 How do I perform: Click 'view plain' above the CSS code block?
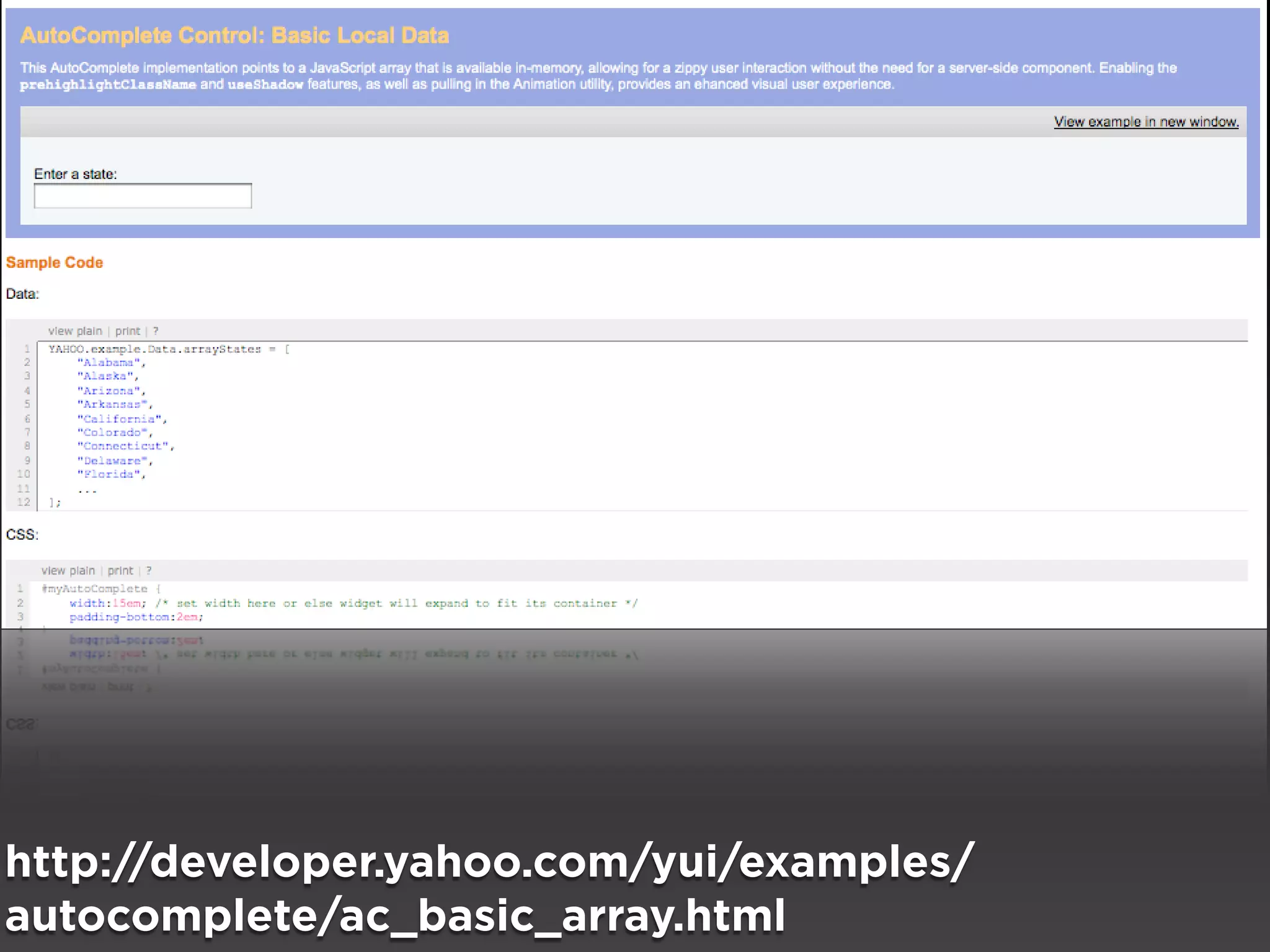pos(68,571)
